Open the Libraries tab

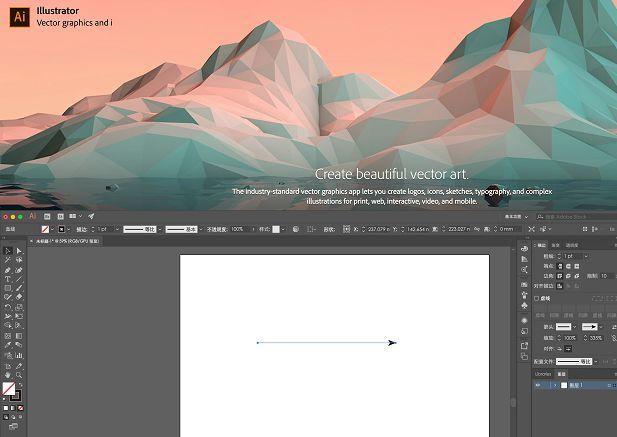[543, 374]
